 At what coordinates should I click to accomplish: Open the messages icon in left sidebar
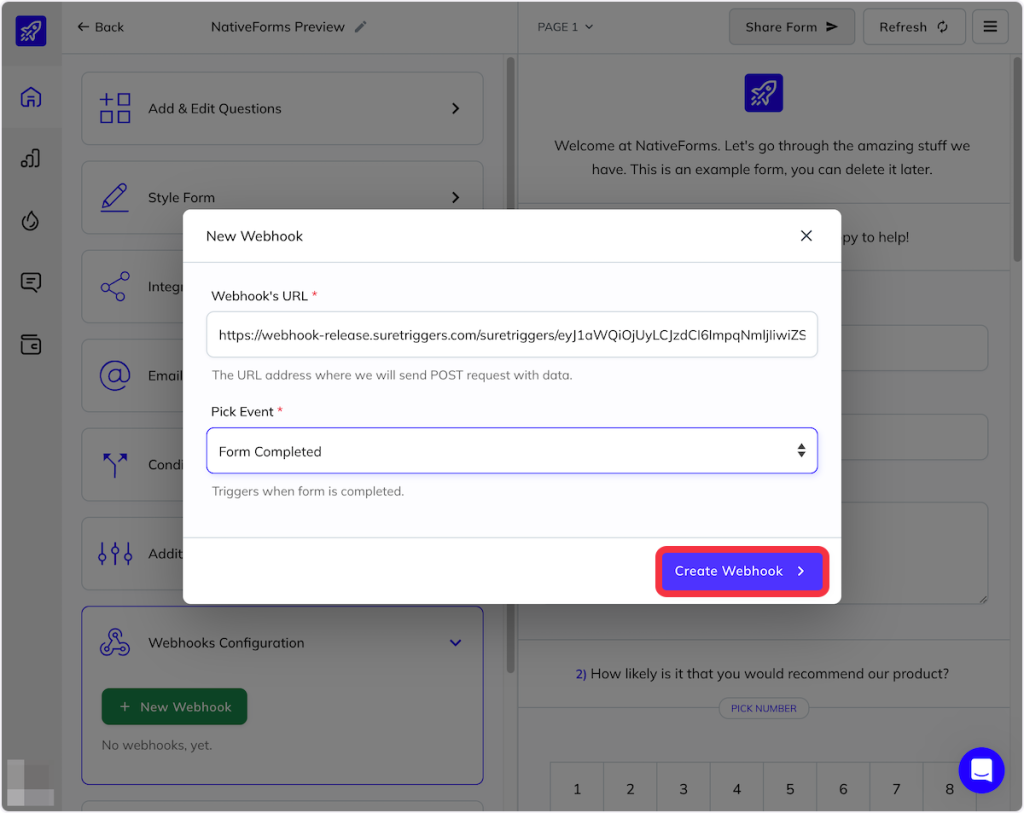pyautogui.click(x=31, y=283)
